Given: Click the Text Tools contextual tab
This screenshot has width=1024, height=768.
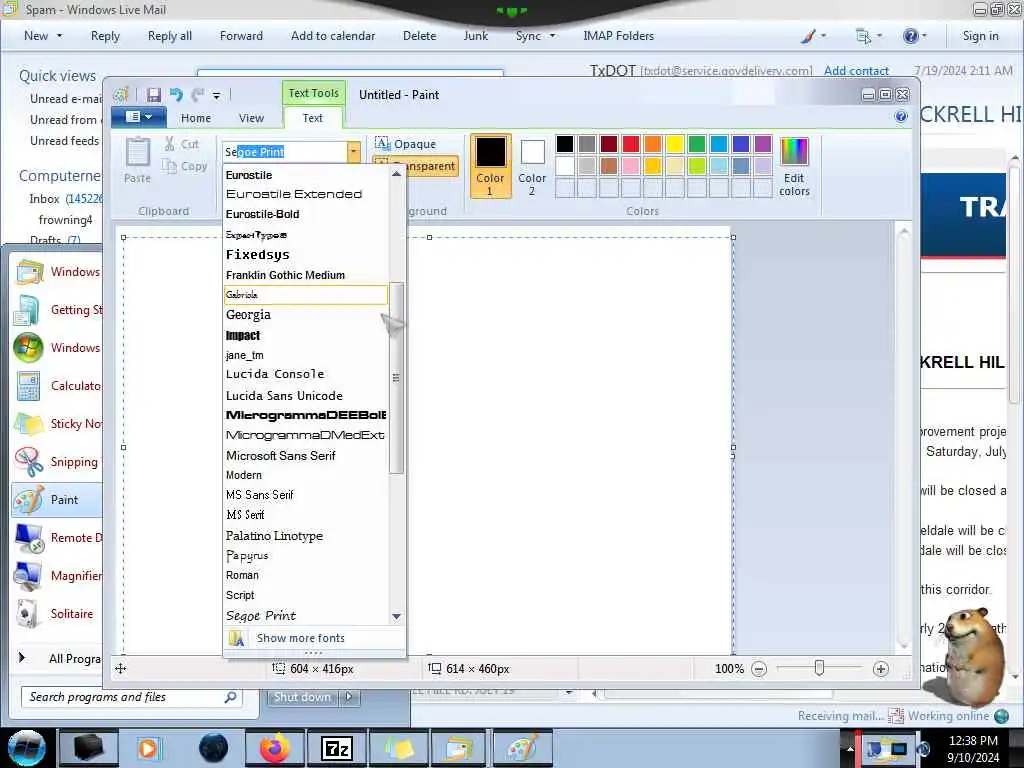Looking at the screenshot, I should 313,93.
